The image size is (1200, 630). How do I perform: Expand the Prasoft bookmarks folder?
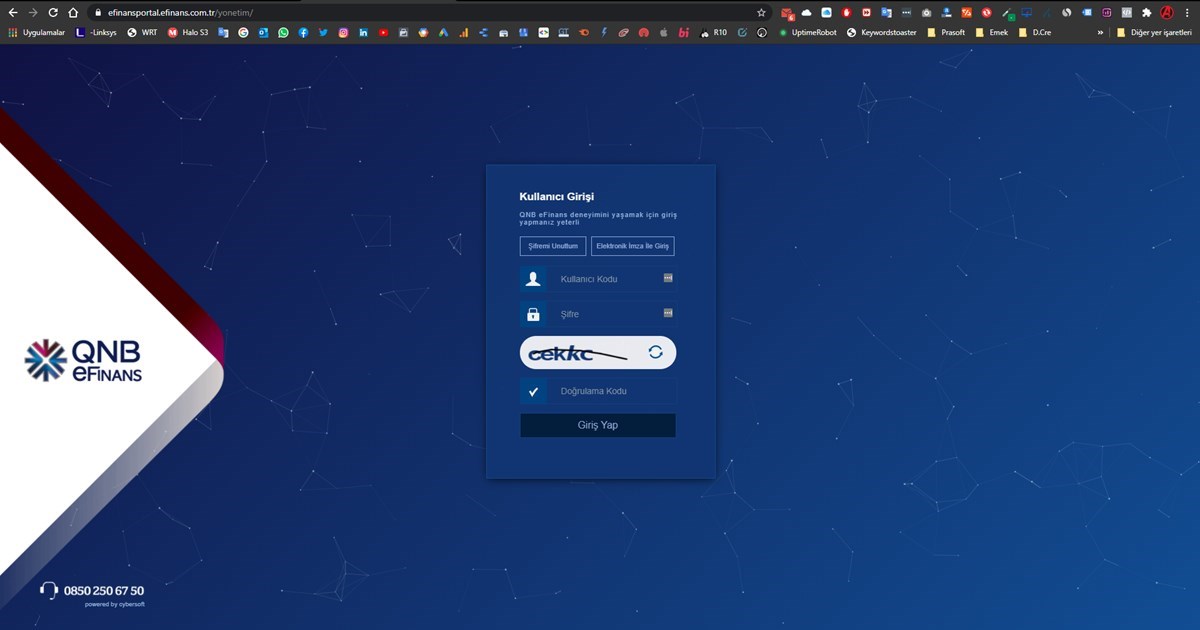[946, 32]
